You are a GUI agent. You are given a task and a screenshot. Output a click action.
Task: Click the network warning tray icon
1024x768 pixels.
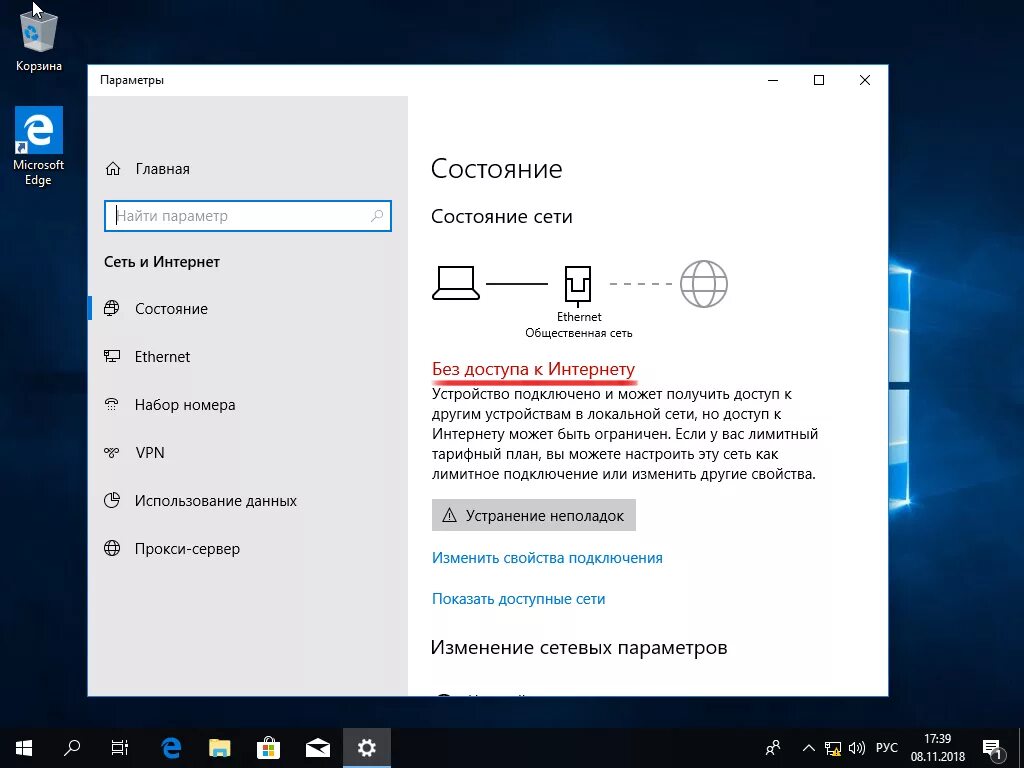pos(833,748)
